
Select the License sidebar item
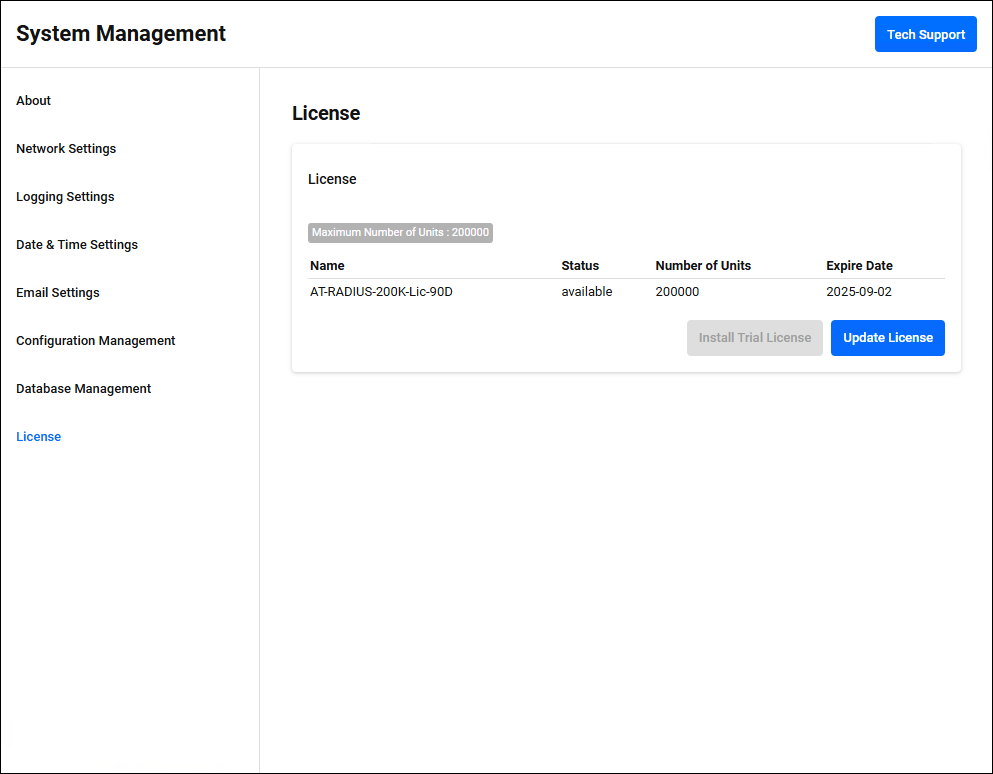click(39, 437)
